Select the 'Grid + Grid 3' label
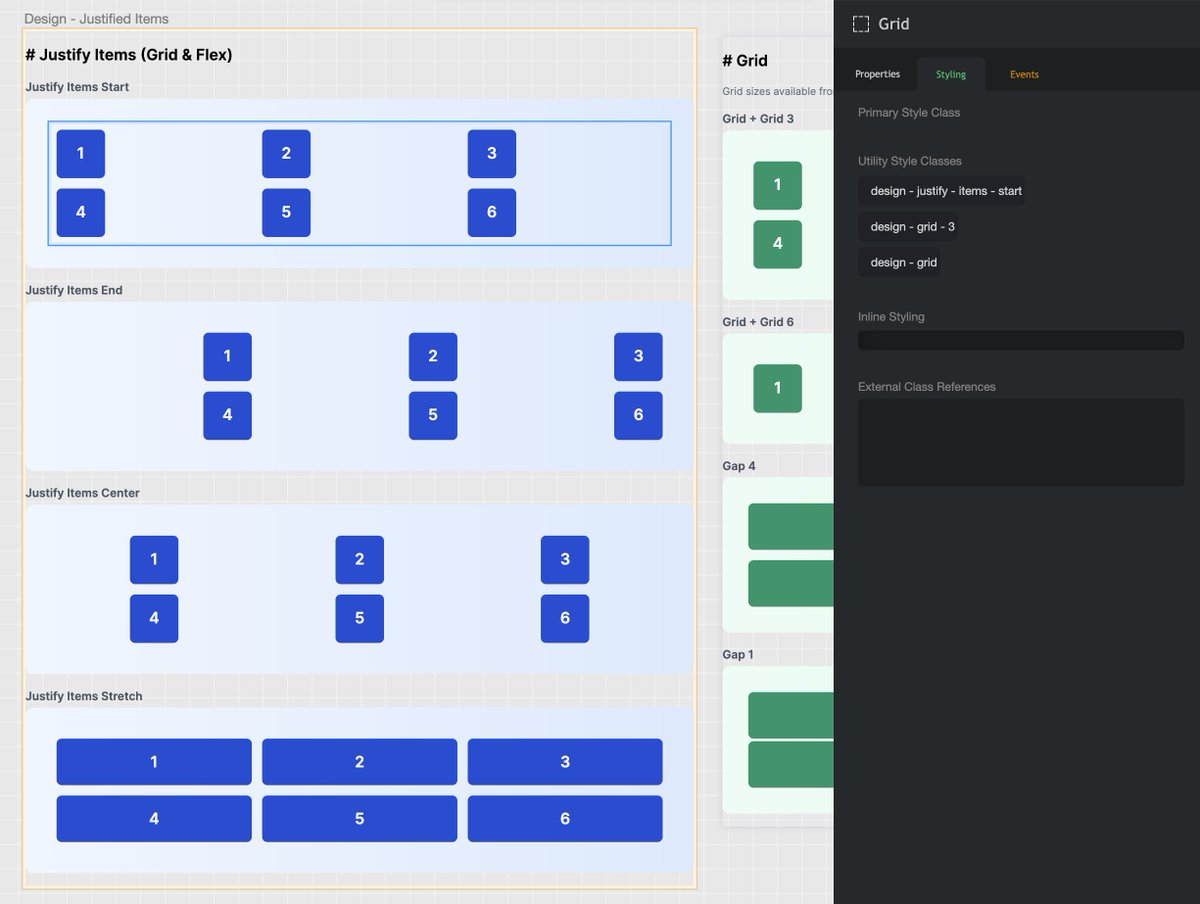Screen dimensions: 1200x904 click(x=758, y=119)
